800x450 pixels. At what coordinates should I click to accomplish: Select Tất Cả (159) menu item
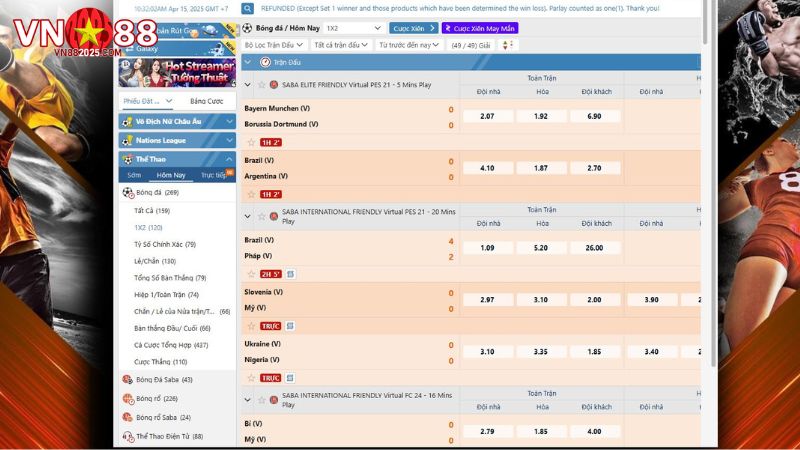pyautogui.click(x=152, y=211)
